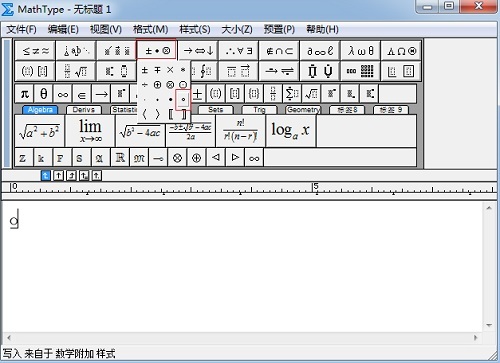Switch to the 标签 9 tab
The image size is (500, 363).
[x=391, y=110]
